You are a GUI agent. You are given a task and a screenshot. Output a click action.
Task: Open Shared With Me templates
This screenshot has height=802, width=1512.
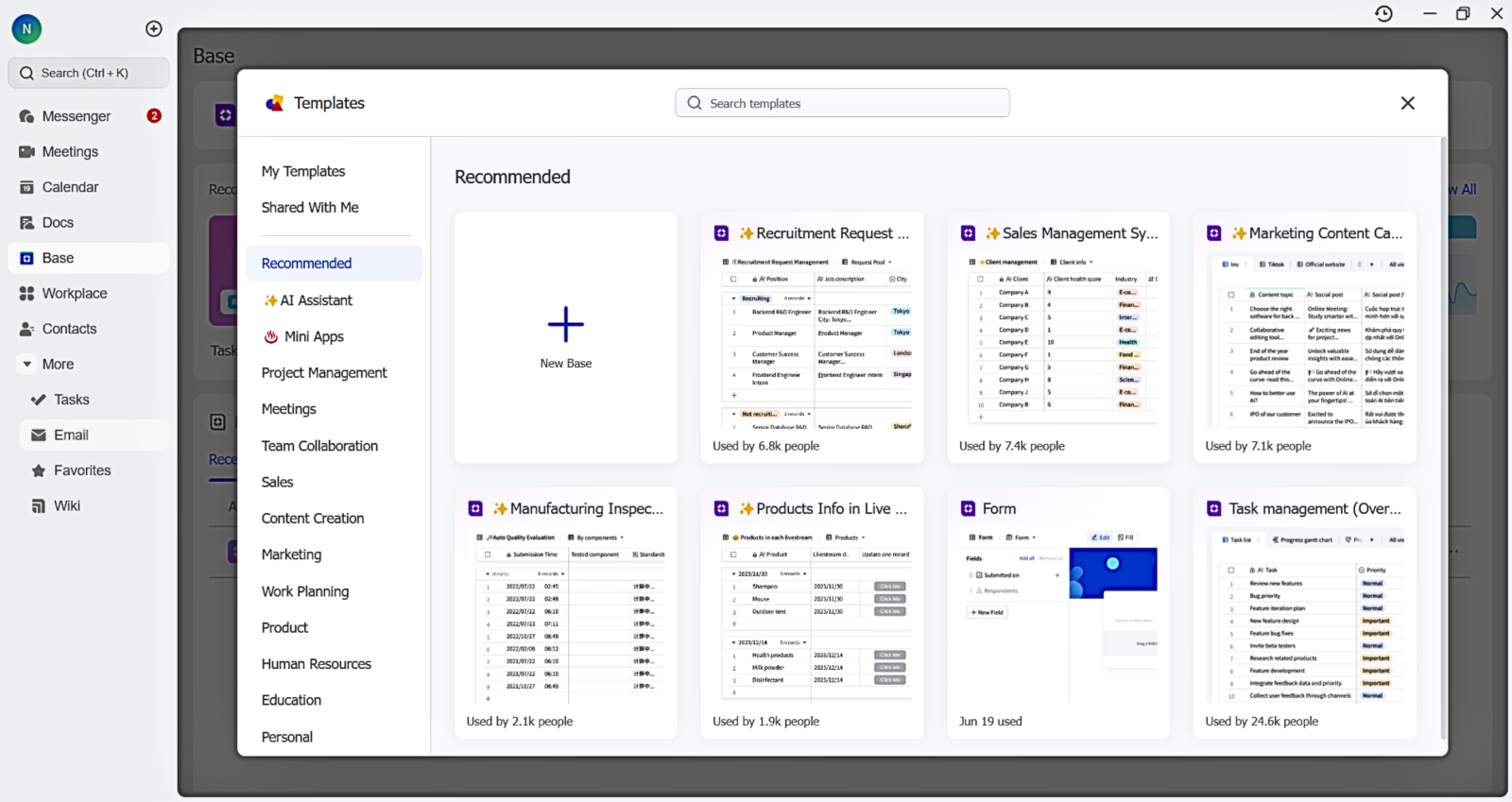point(310,208)
